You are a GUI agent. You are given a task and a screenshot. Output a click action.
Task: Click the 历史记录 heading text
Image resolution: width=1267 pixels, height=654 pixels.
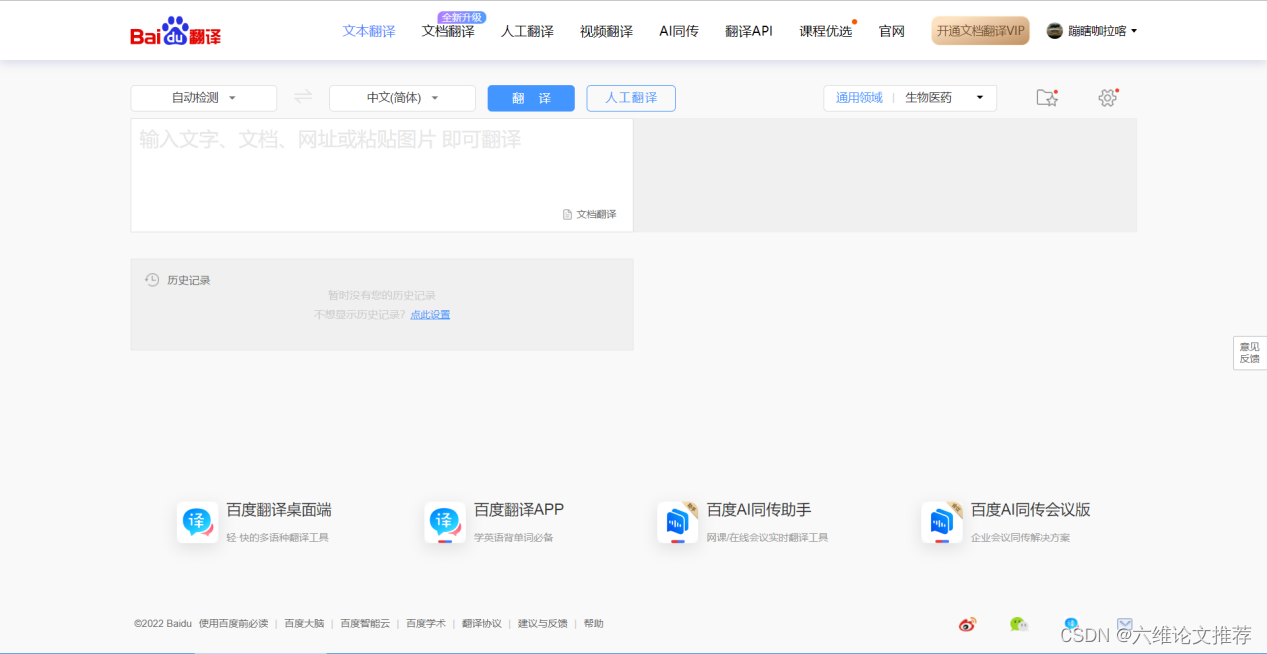coord(189,280)
